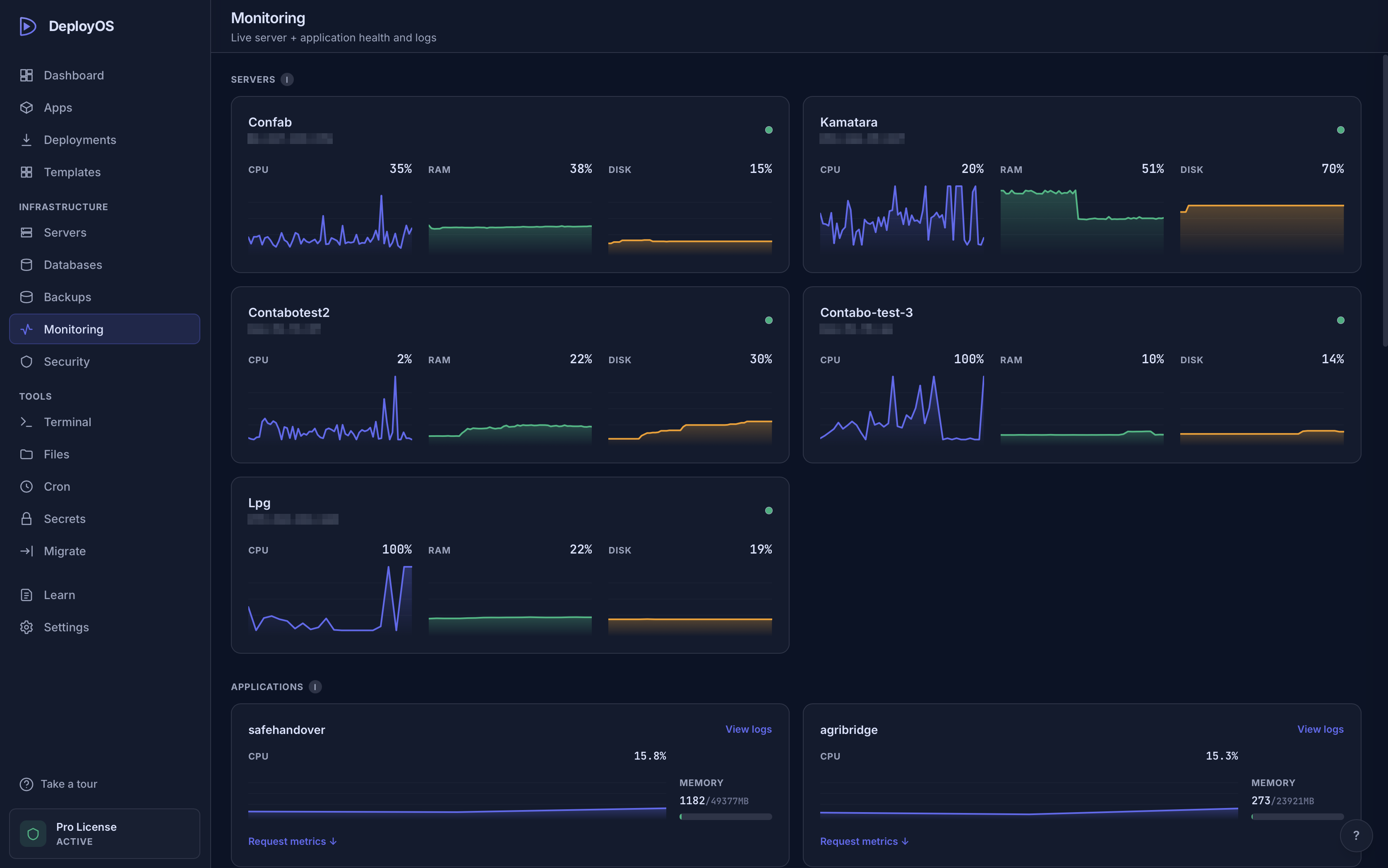Screen dimensions: 1388x868
Task: Click Lpg server green status dot
Action: 769,511
